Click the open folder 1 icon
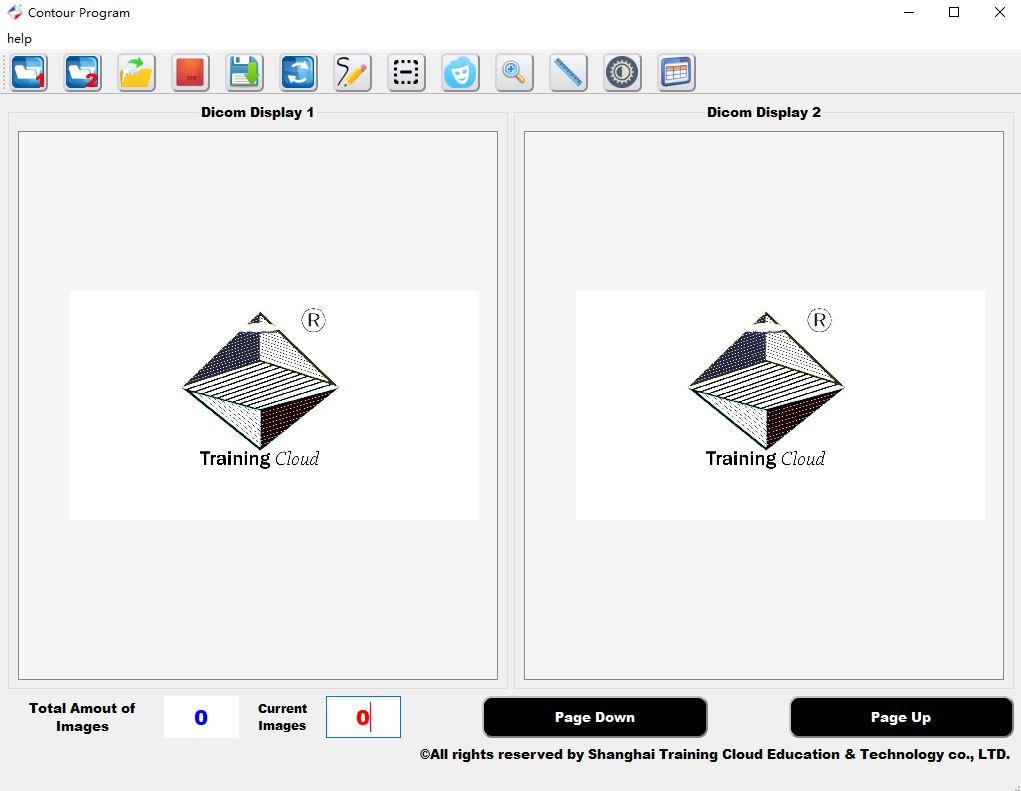This screenshot has width=1021, height=791. click(x=29, y=73)
